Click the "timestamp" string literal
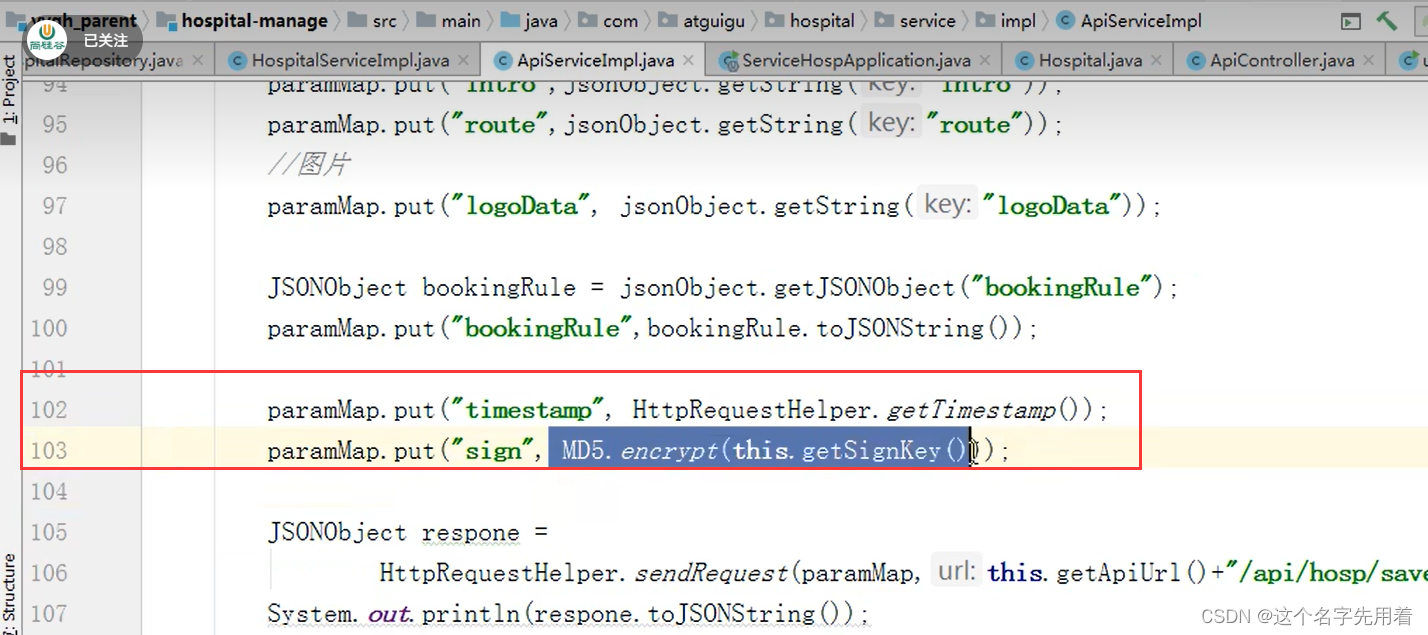Screen dimensions: 1428x635 click(527, 410)
